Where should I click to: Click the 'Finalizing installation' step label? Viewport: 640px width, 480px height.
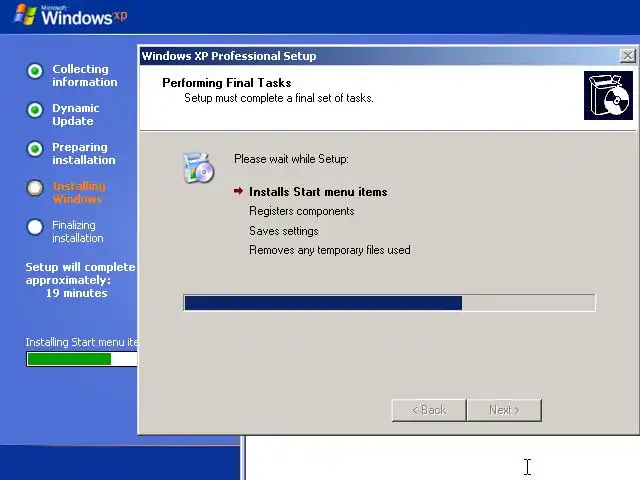coord(78,231)
